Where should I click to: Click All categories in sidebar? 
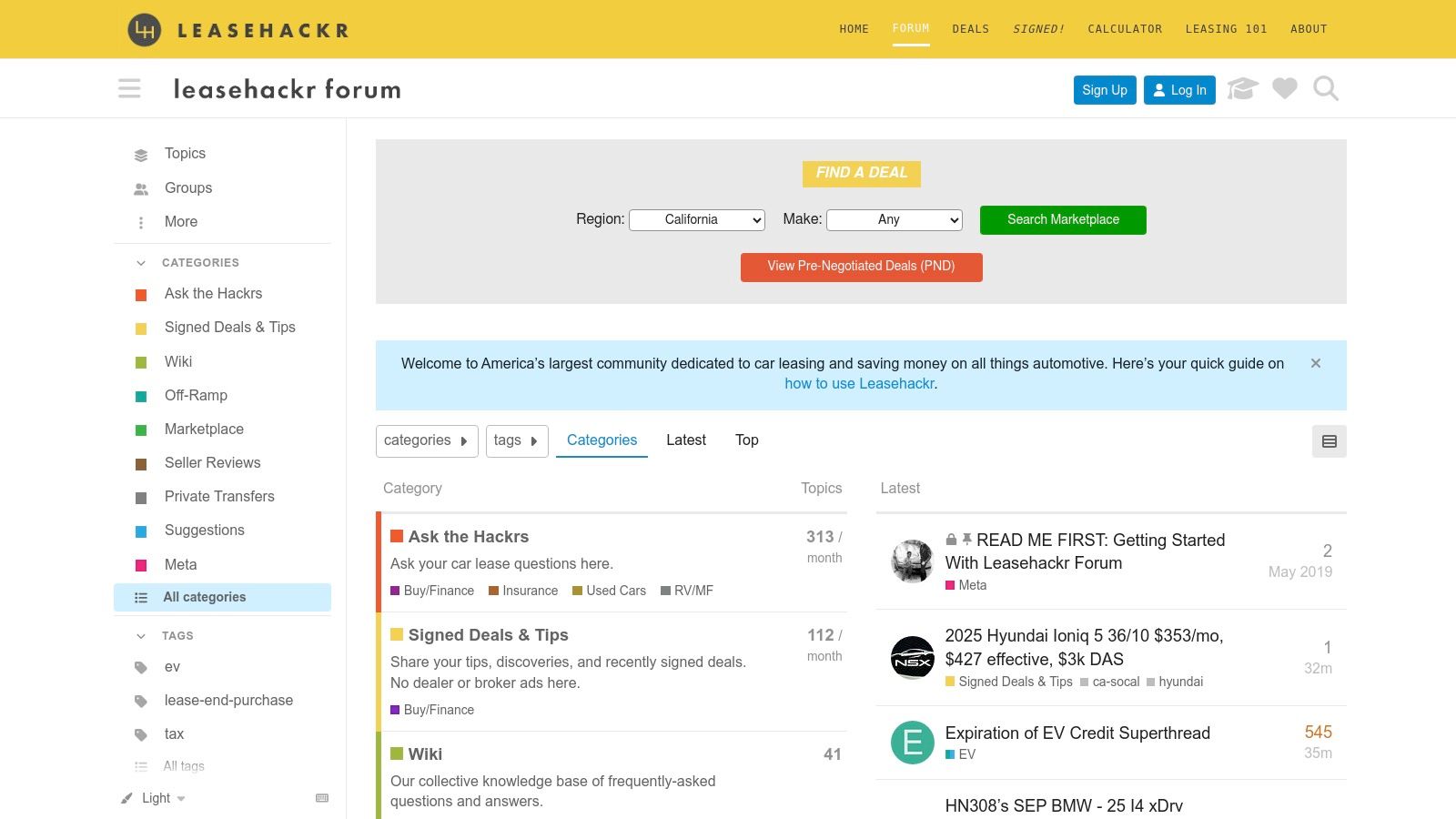point(222,597)
